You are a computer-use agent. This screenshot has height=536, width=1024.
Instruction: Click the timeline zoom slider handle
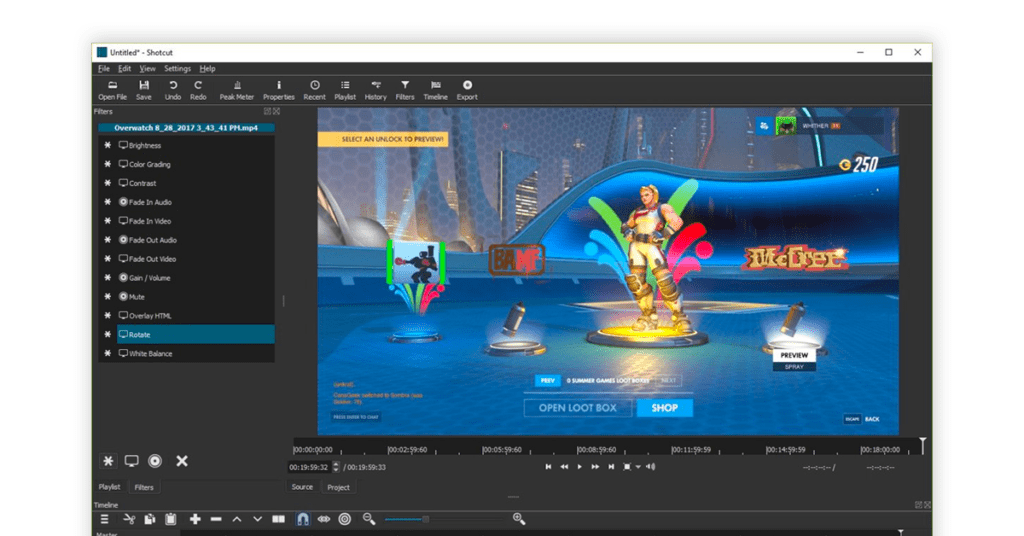(426, 519)
